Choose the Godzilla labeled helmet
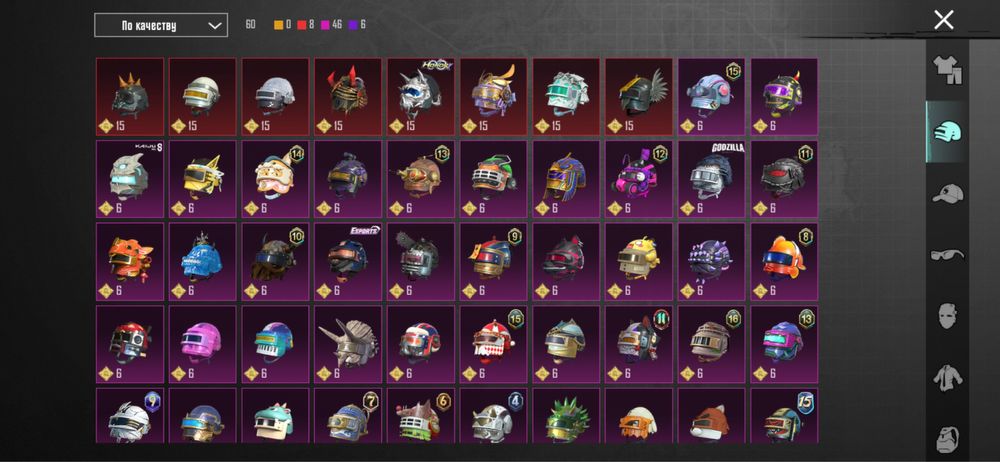This screenshot has width=1000, height=462. pyautogui.click(x=711, y=179)
